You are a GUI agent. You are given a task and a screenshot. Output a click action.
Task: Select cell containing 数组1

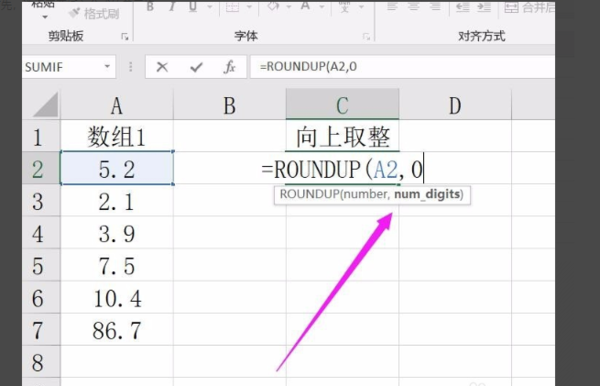tap(117, 136)
